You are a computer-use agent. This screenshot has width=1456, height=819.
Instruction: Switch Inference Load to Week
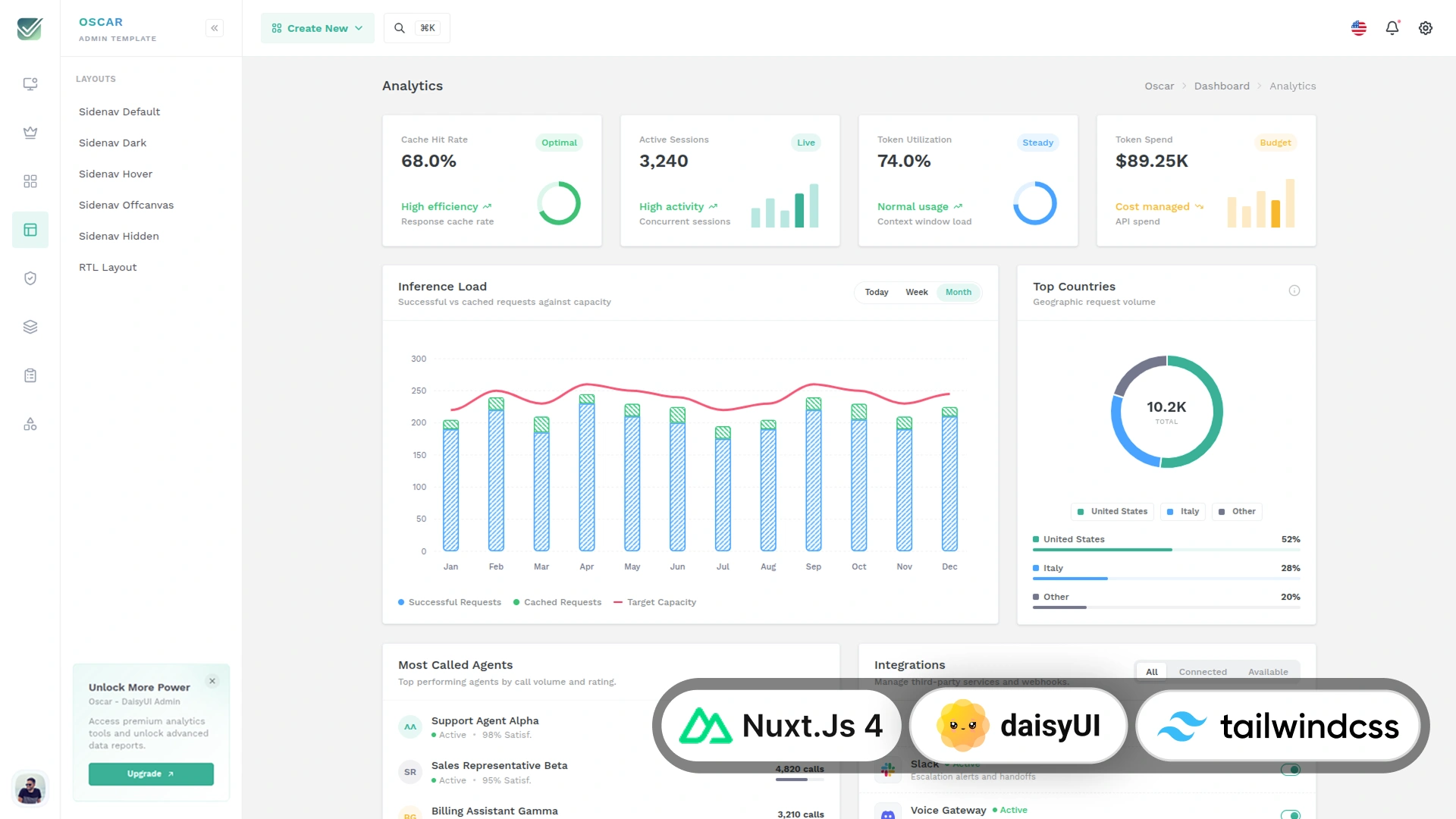click(917, 292)
